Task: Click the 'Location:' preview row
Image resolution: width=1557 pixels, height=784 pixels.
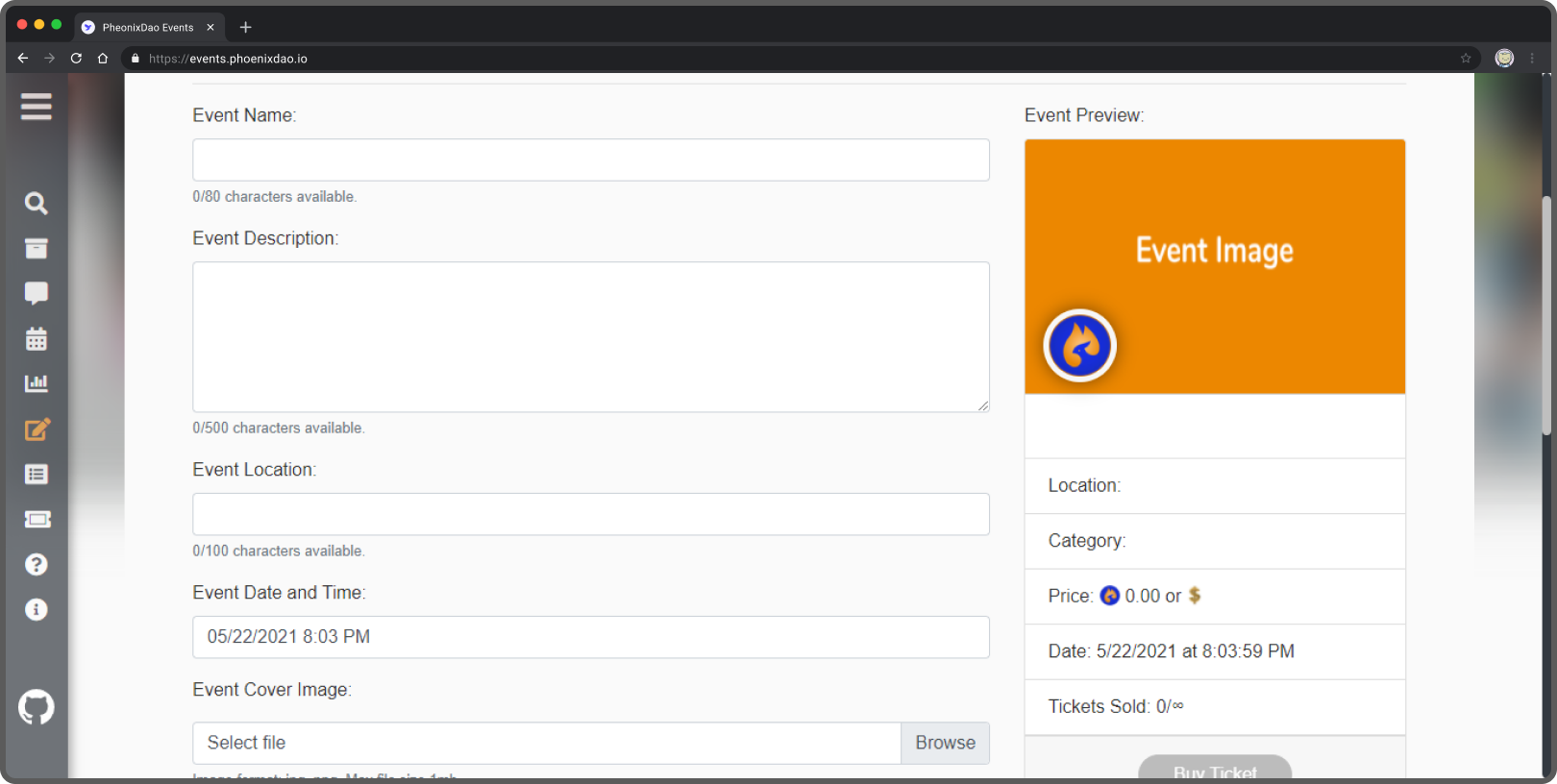Action: (1215, 486)
